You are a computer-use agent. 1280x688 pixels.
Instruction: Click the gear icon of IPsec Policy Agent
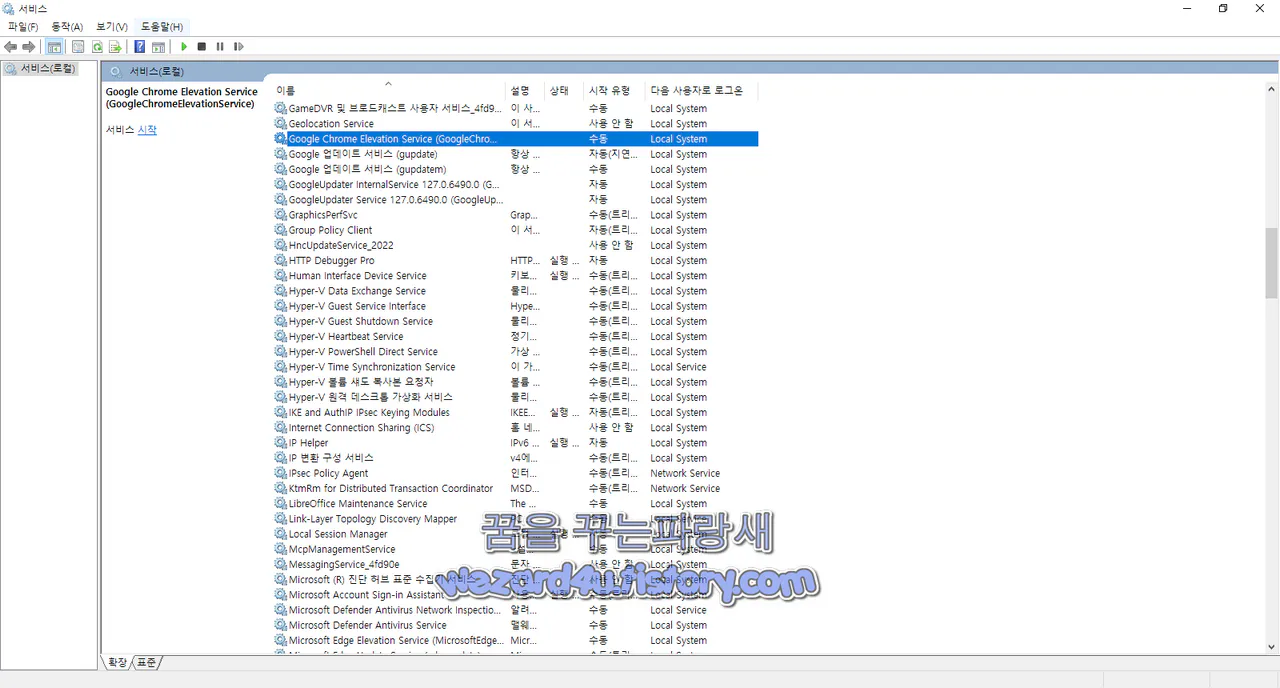tap(281, 473)
